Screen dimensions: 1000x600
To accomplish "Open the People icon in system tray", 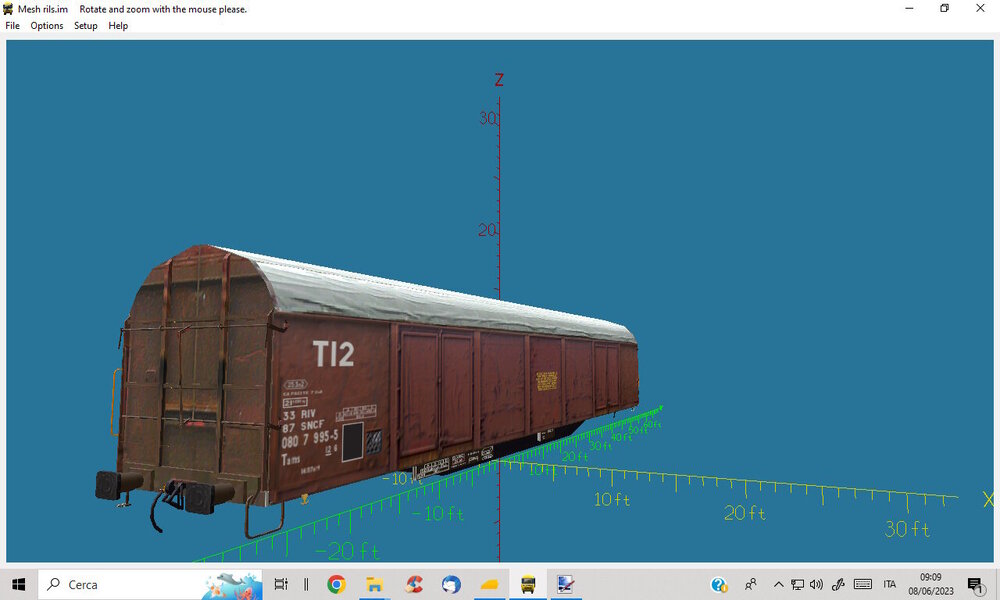I will (x=751, y=584).
